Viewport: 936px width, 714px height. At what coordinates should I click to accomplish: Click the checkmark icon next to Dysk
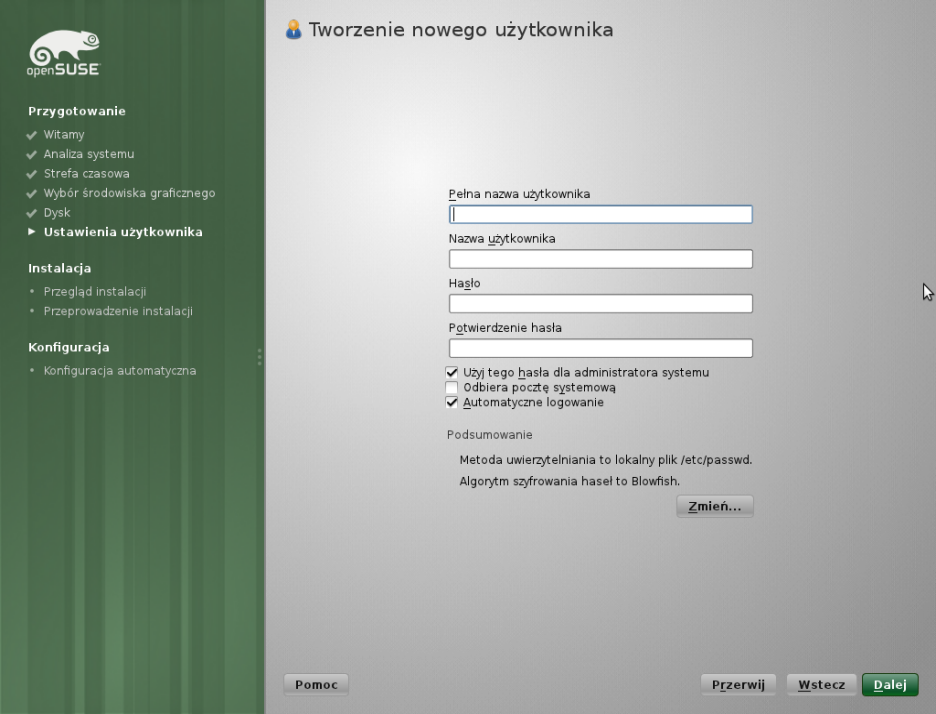point(33,213)
